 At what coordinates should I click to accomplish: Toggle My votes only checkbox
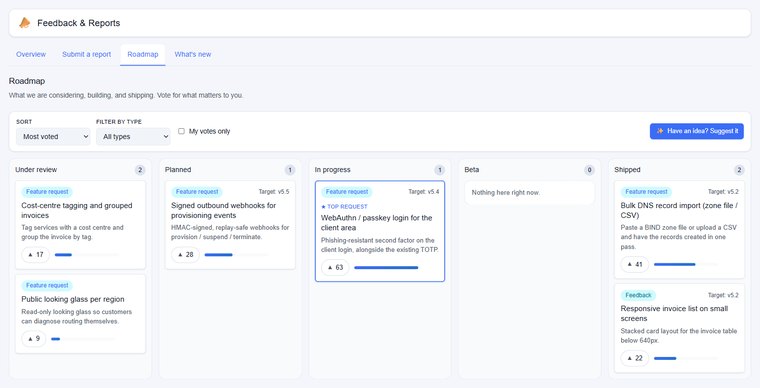[181, 131]
